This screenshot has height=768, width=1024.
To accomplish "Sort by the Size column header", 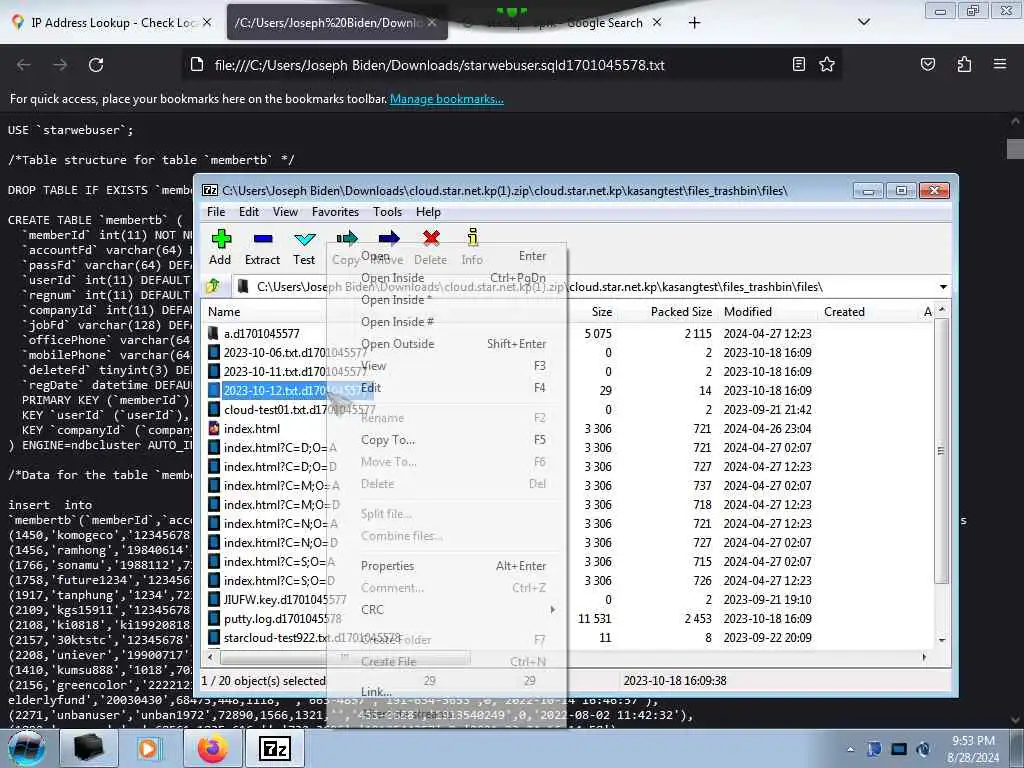I will coord(601,312).
